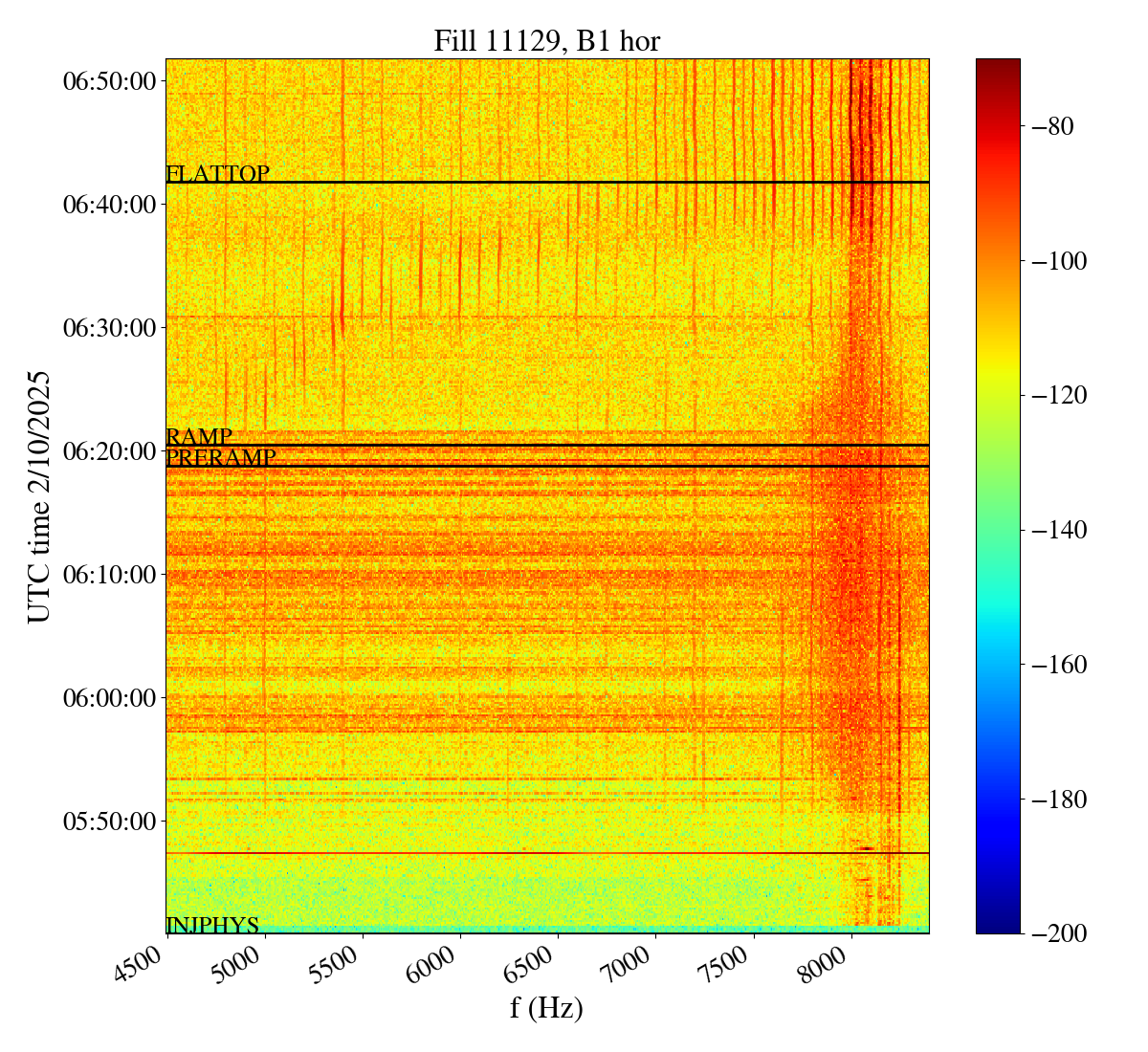
Task: Select the PRERAMP marker label
Action: (x=220, y=458)
